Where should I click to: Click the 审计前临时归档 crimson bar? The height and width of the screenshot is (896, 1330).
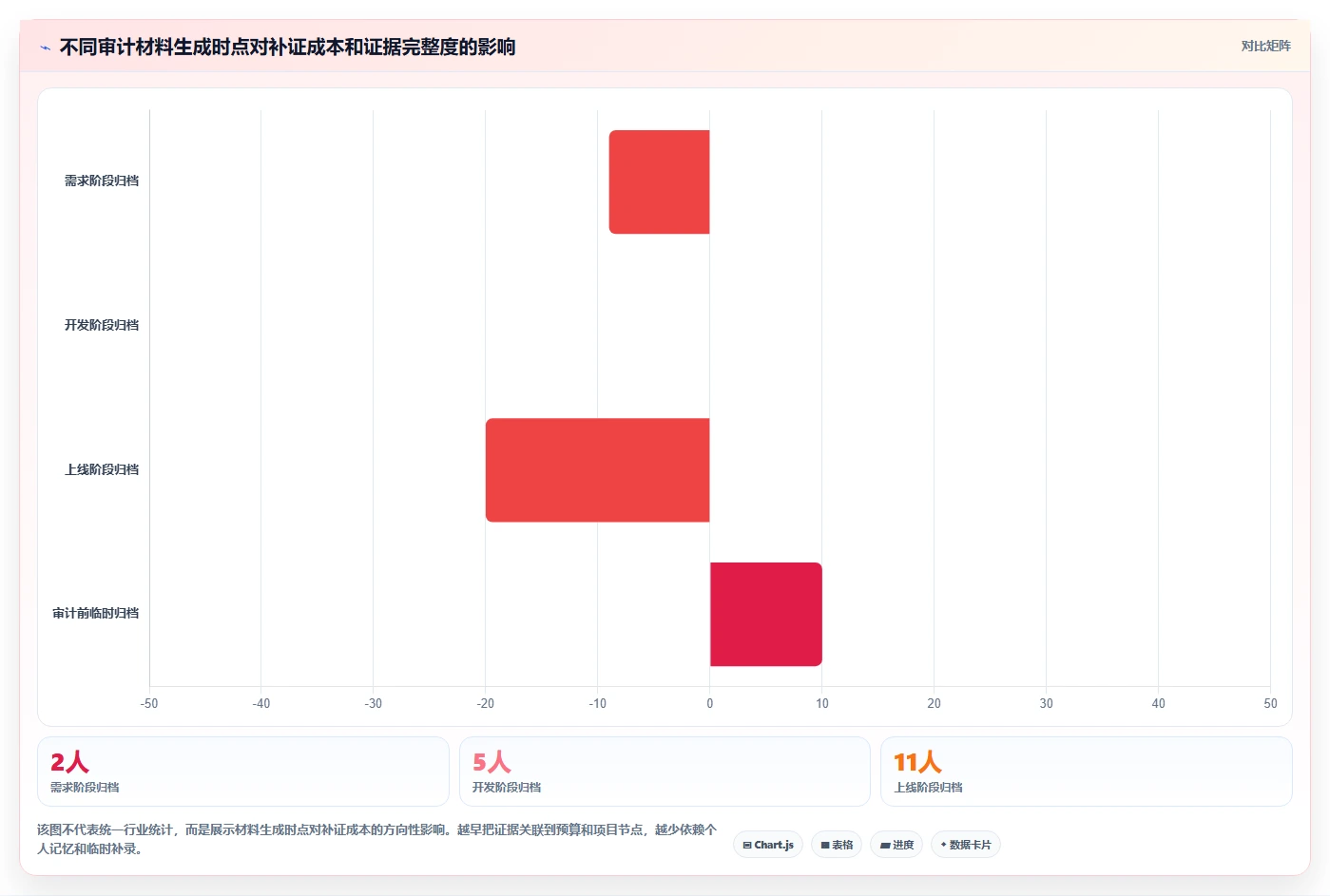coord(766,614)
